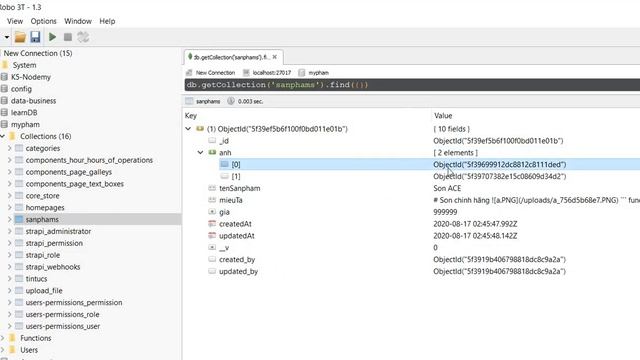640x360 pixels.
Task: Run the query with green play button
Action: tap(52, 37)
